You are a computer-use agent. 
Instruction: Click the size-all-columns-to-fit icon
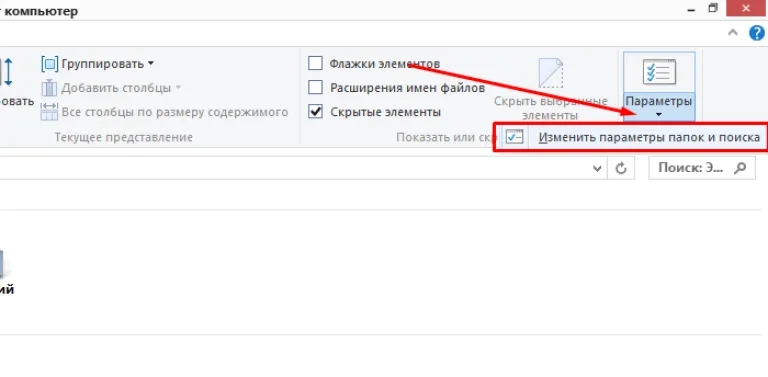49,112
